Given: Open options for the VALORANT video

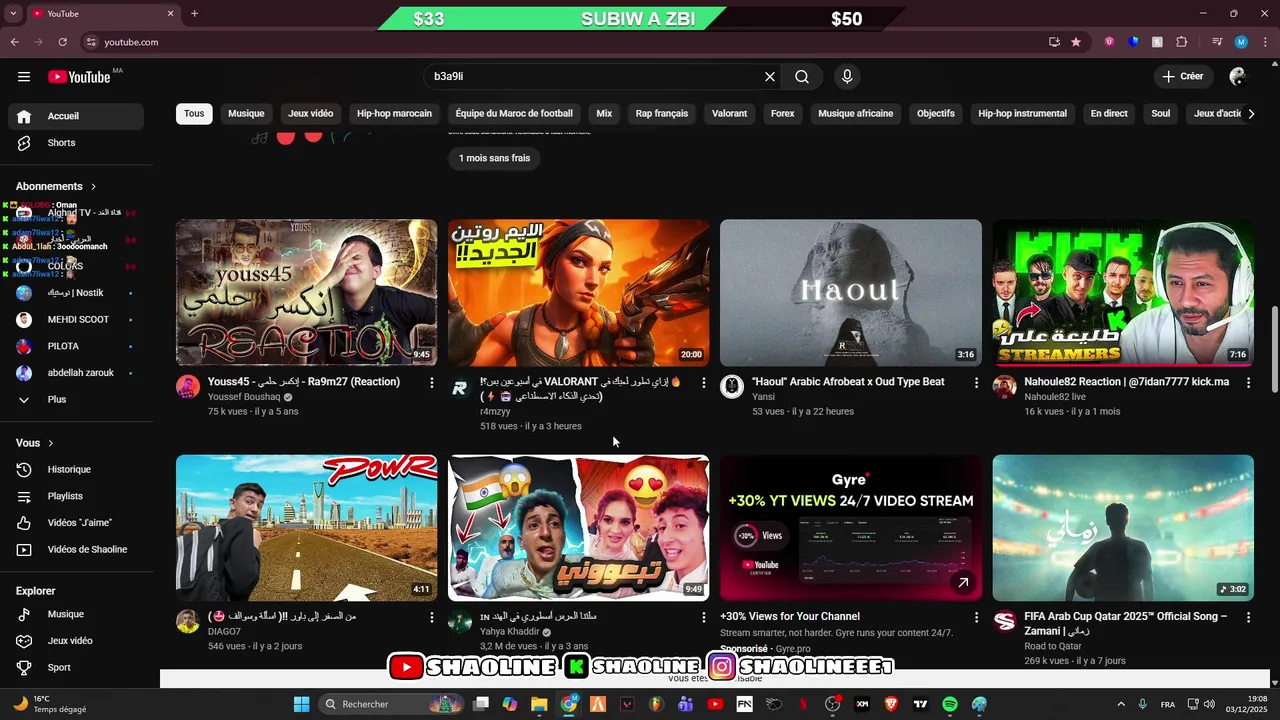Looking at the screenshot, I should pos(704,383).
